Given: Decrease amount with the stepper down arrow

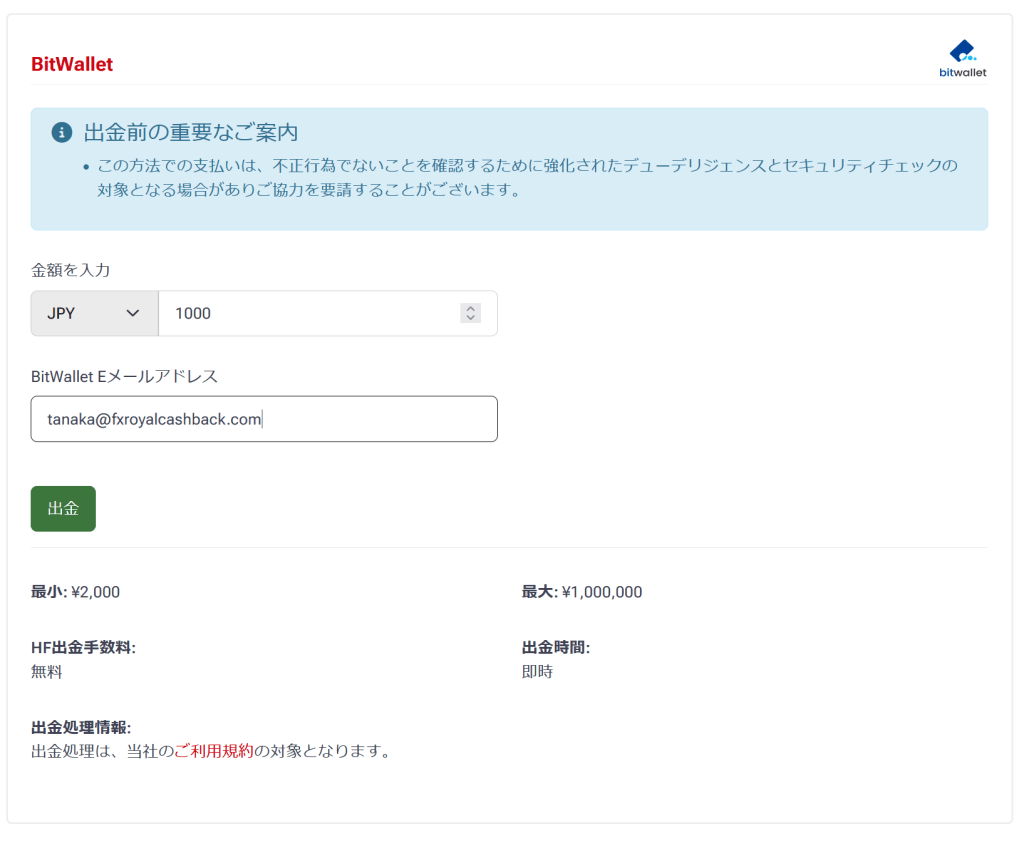Looking at the screenshot, I should (470, 318).
